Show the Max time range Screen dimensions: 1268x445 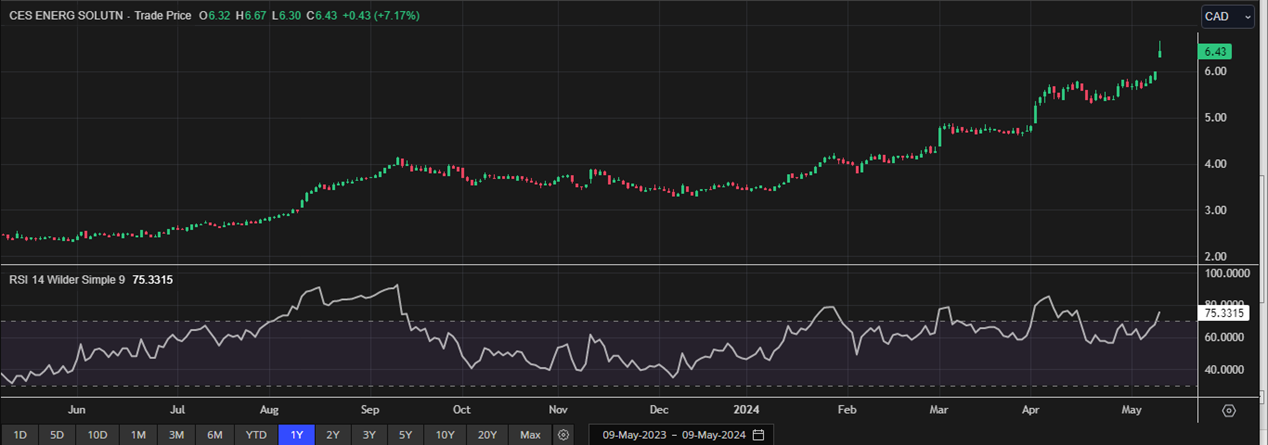click(530, 435)
